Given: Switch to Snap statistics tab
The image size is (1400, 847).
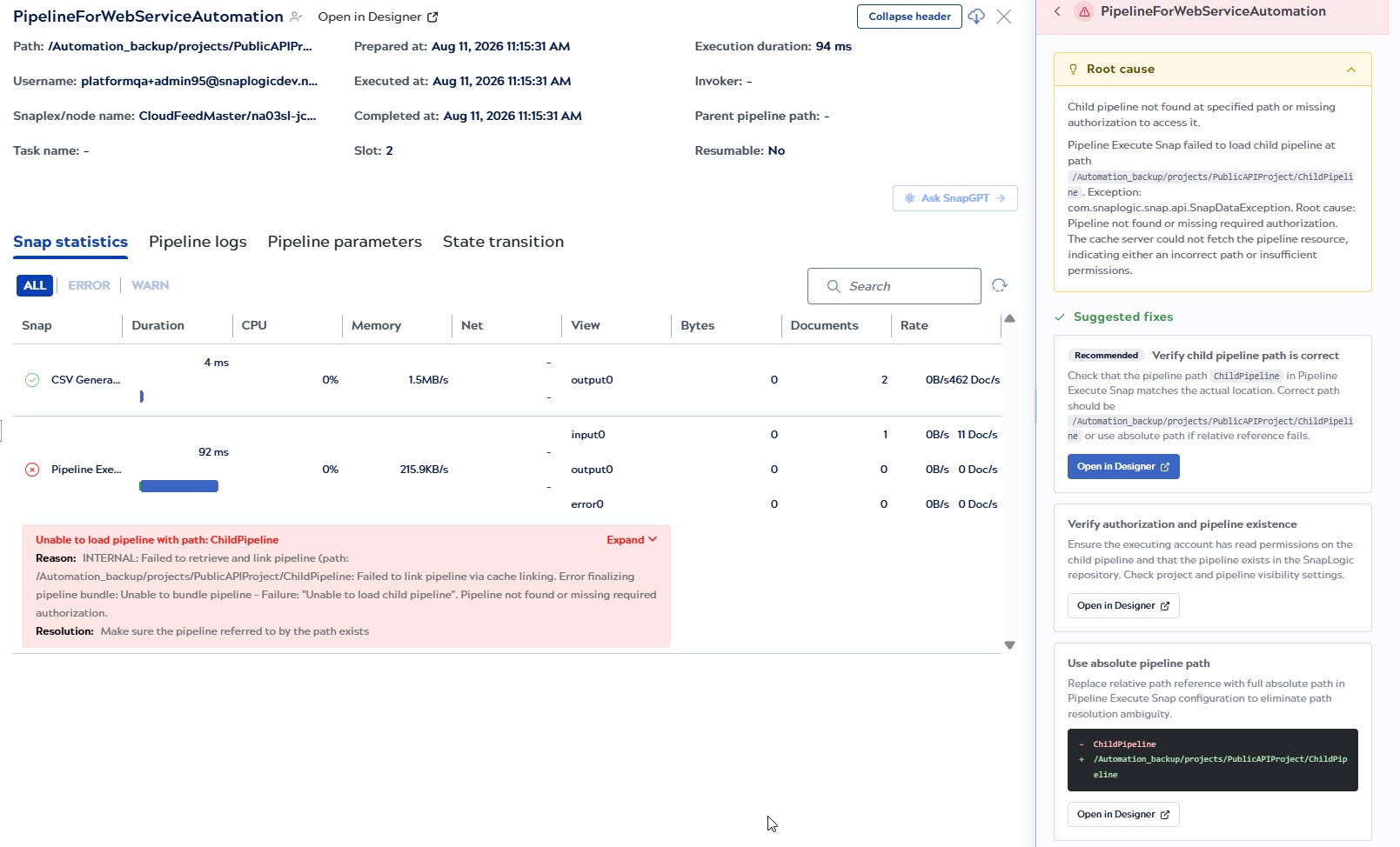Looking at the screenshot, I should coord(70,242).
